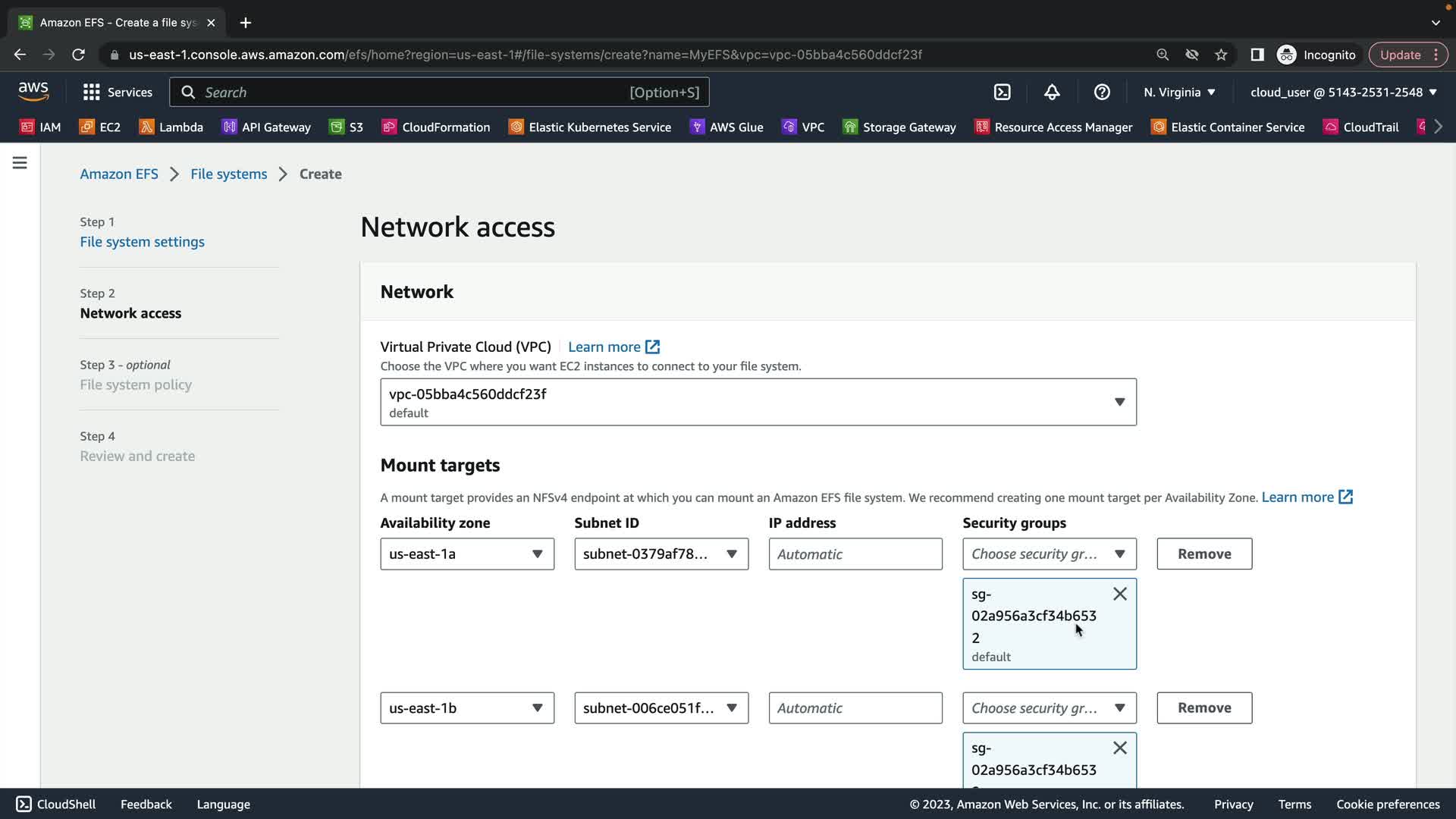Go to Step 1 File system settings
The height and width of the screenshot is (819, 1456).
[142, 242]
